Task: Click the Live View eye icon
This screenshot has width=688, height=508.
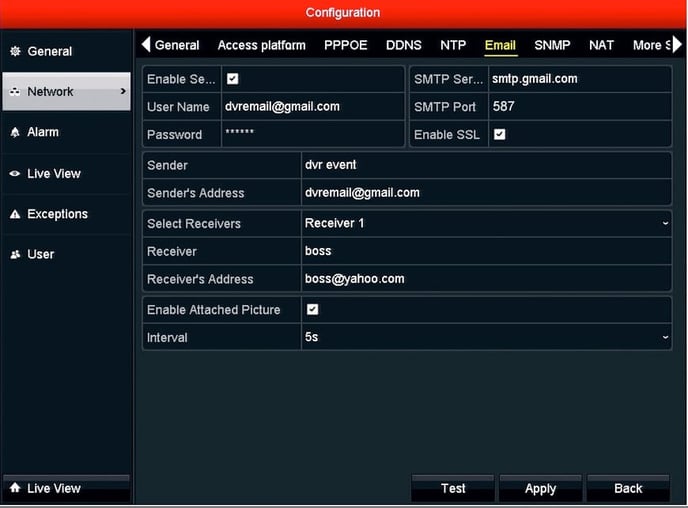Action: [15, 174]
